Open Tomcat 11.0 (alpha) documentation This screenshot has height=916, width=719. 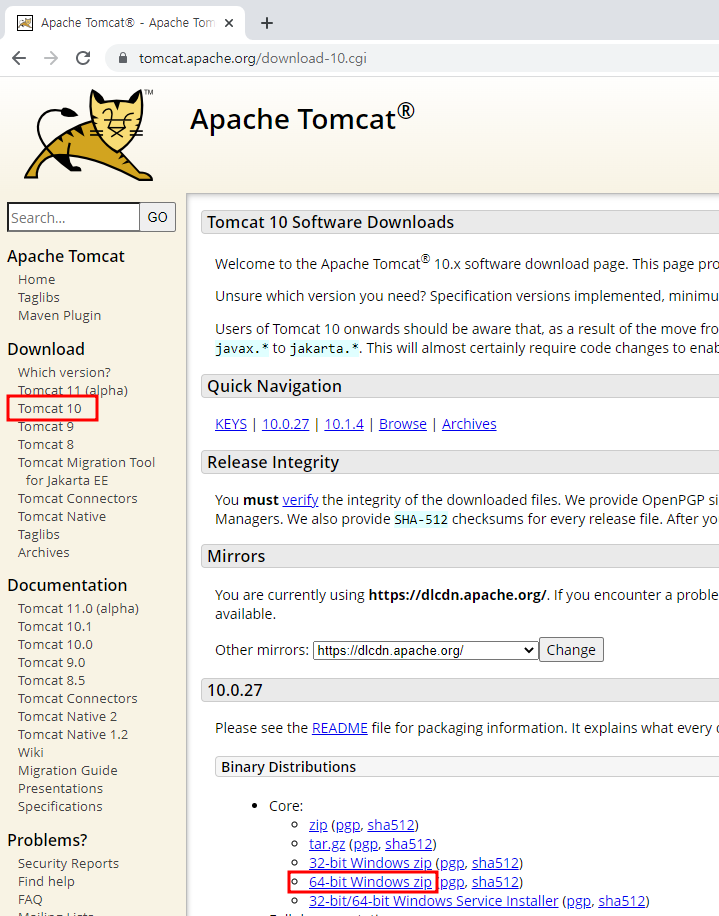(x=78, y=608)
